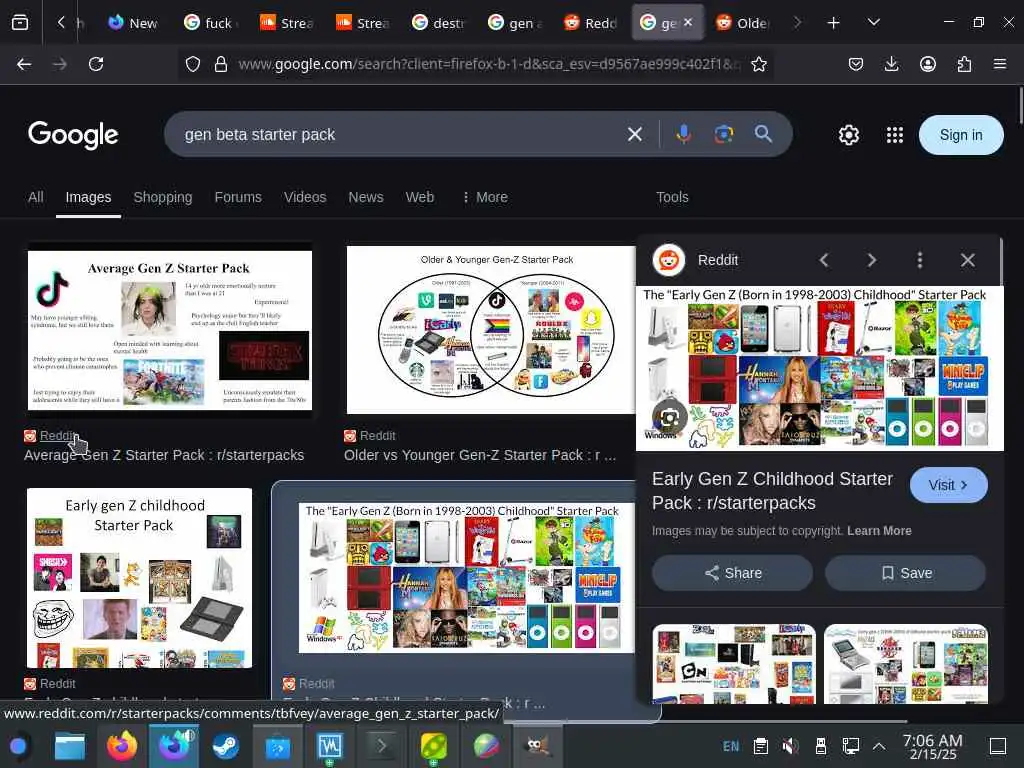Show the next image in the preview panel
The height and width of the screenshot is (768, 1024).
click(x=872, y=261)
